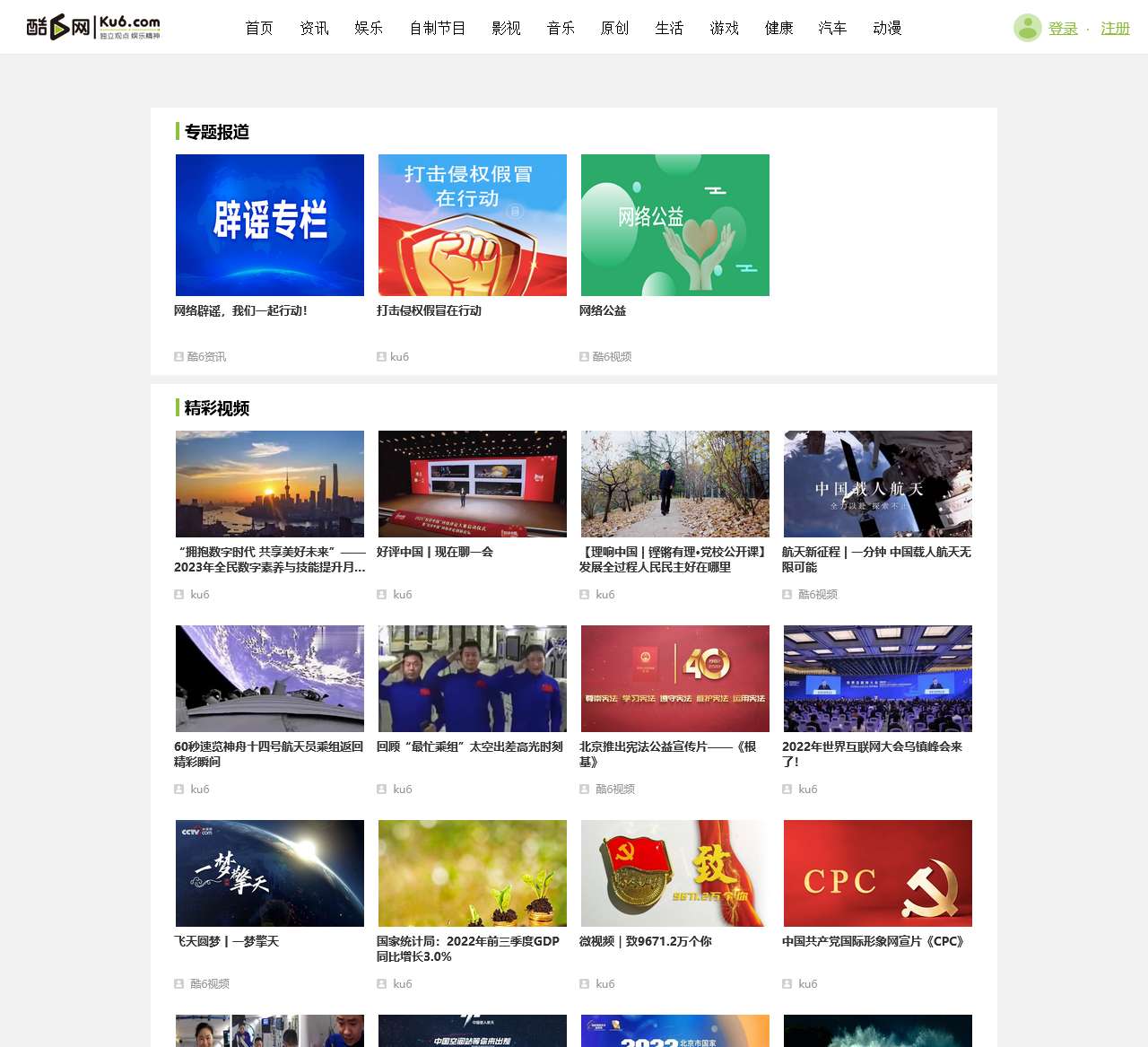Viewport: 1148px width, 1047px height.
Task: Open the 网络公益 green thumbnail
Action: [675, 225]
